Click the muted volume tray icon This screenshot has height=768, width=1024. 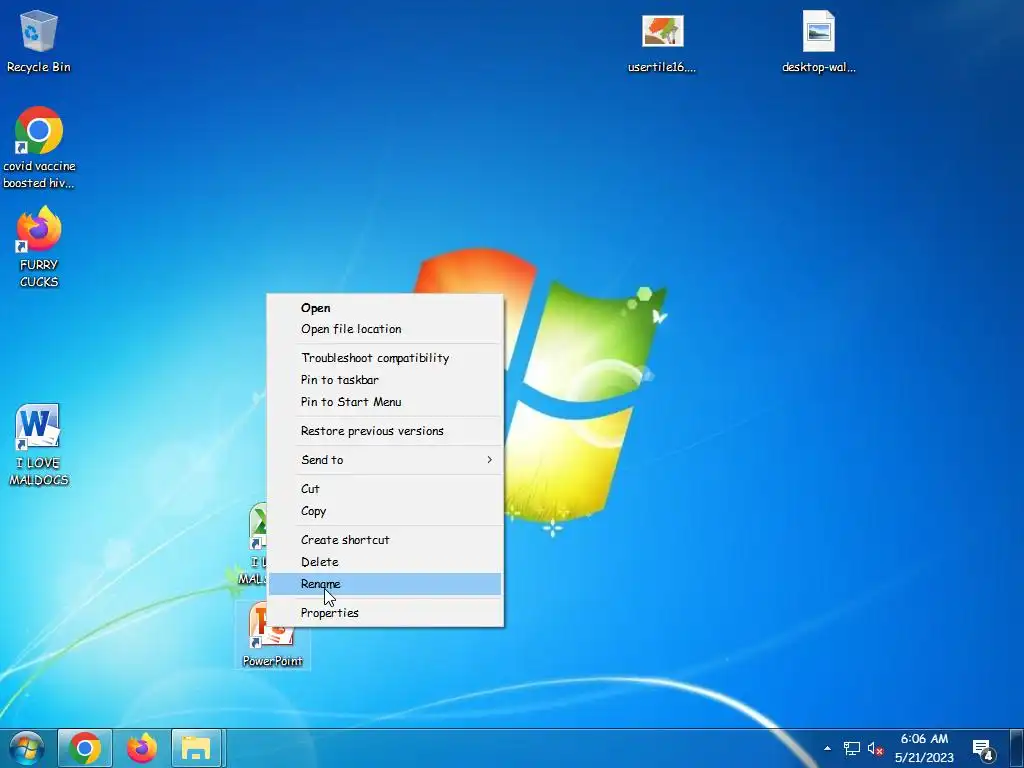click(875, 748)
